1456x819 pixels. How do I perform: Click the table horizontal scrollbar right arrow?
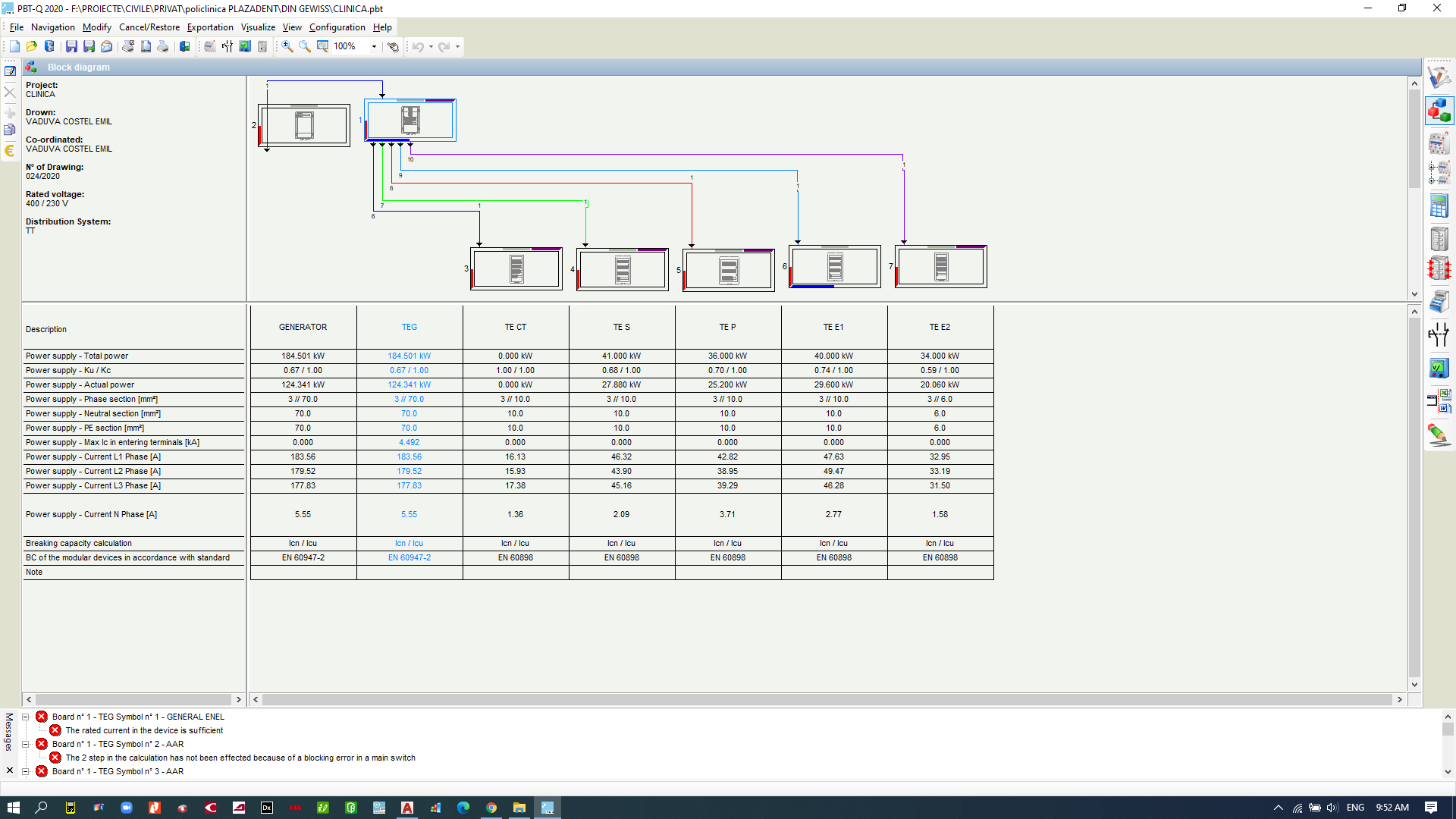click(1400, 699)
